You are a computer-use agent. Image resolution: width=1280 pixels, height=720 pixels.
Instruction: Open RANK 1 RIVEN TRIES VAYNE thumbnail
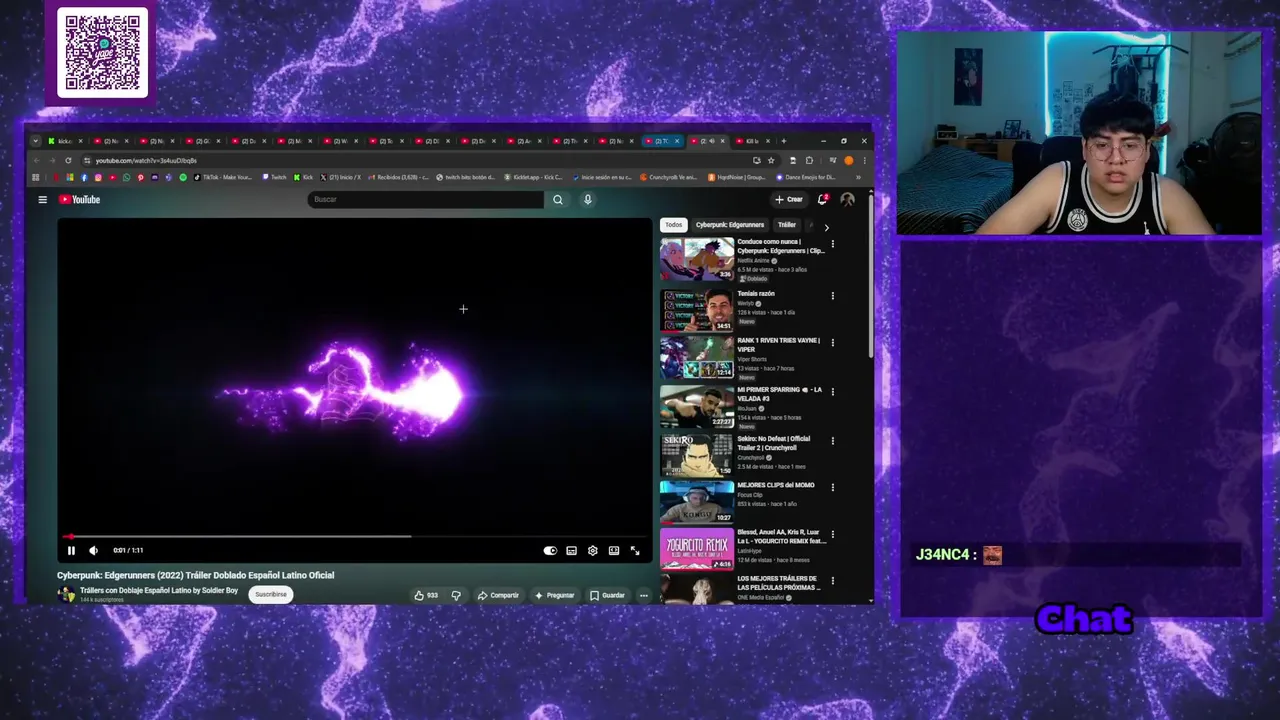696,358
